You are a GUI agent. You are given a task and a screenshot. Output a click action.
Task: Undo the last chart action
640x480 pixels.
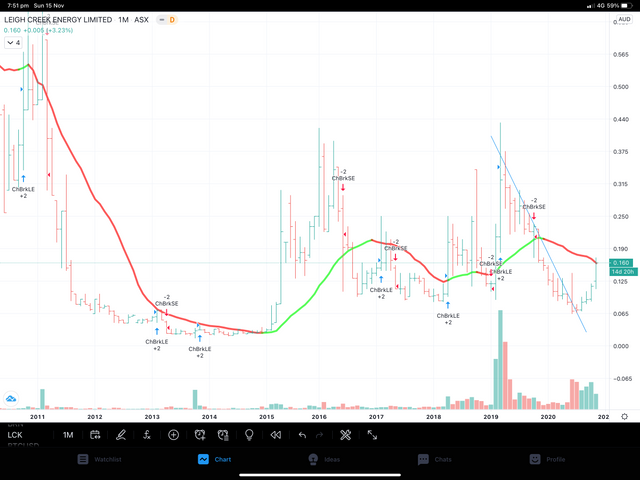coord(302,435)
